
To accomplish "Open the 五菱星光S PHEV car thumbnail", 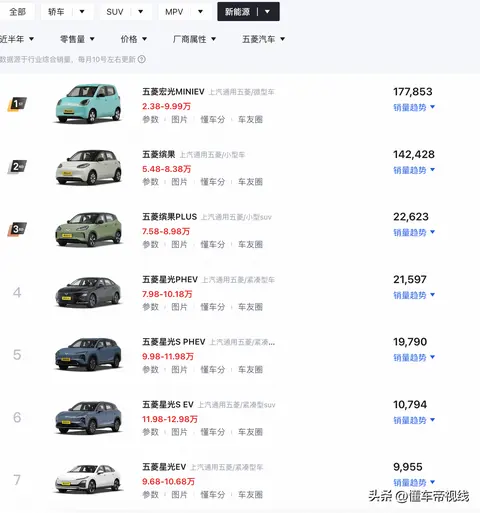I will pos(88,354).
